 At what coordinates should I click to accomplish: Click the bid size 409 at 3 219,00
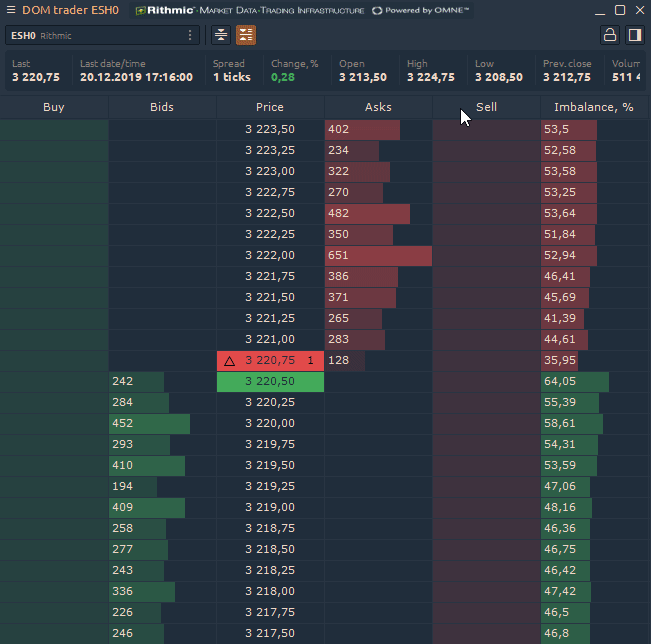[x=162, y=507]
